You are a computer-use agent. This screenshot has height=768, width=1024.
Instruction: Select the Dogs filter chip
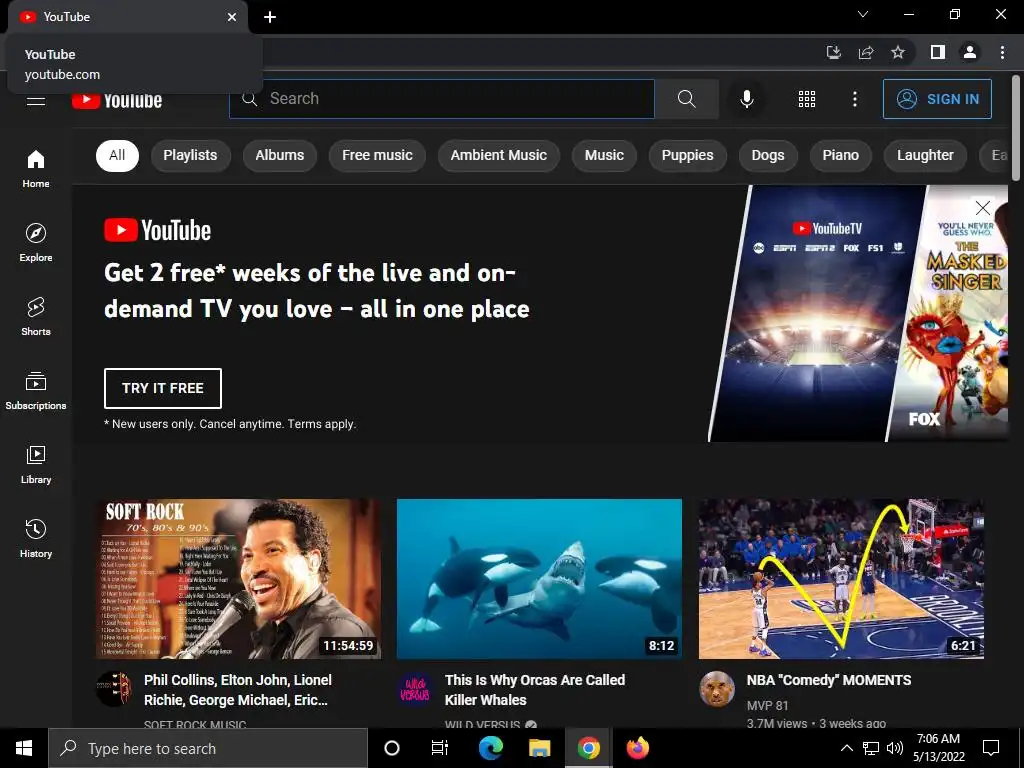pyautogui.click(x=768, y=155)
